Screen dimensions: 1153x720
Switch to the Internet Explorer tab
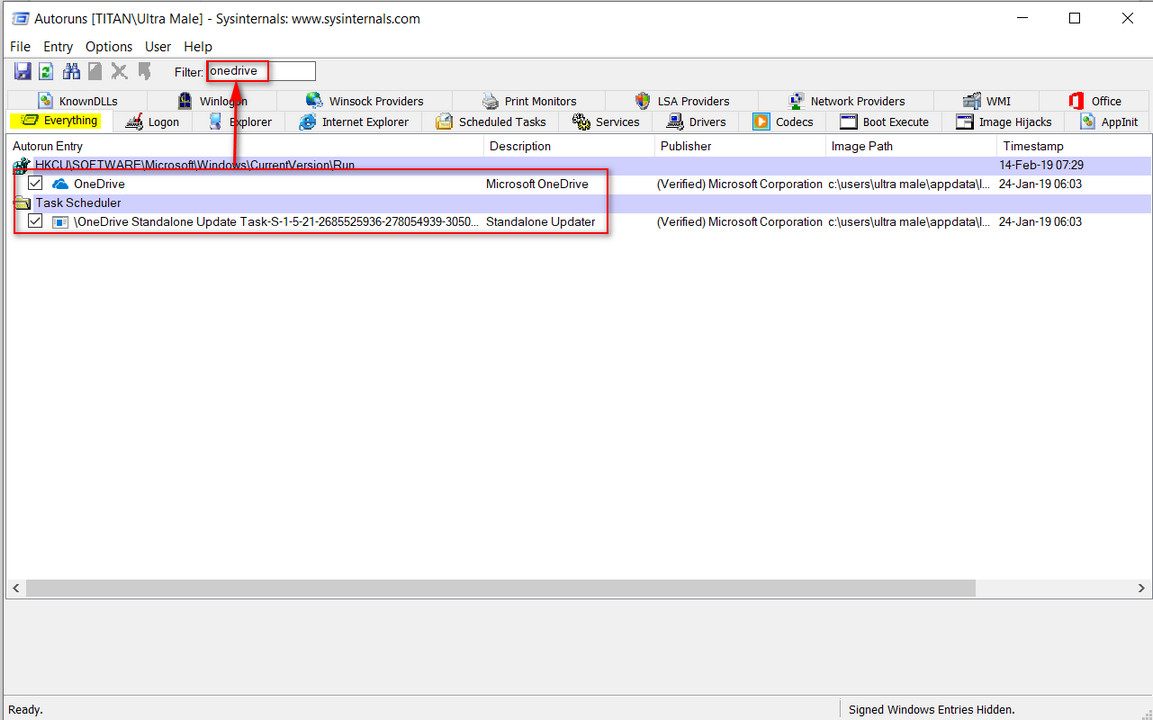tap(354, 122)
